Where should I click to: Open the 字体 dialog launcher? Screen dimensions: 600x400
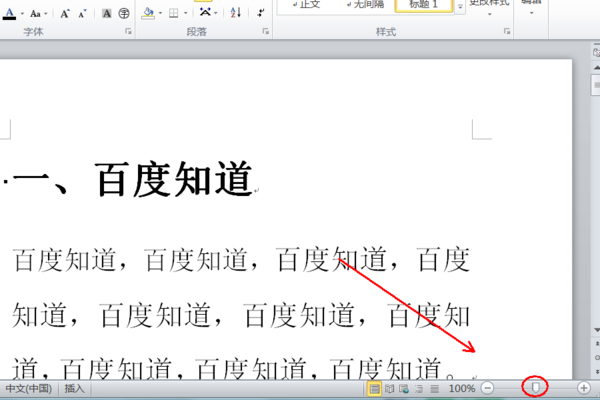[x=128, y=31]
